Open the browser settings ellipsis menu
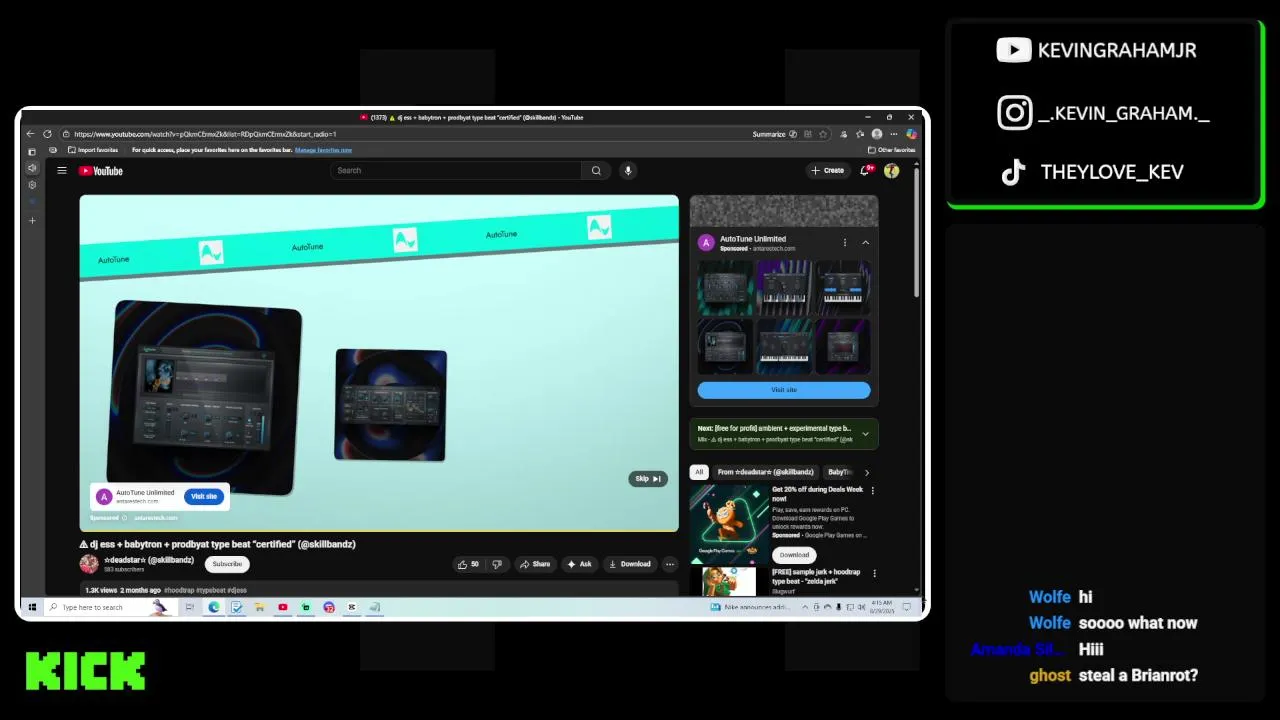Image resolution: width=1280 pixels, height=720 pixels. click(x=895, y=134)
